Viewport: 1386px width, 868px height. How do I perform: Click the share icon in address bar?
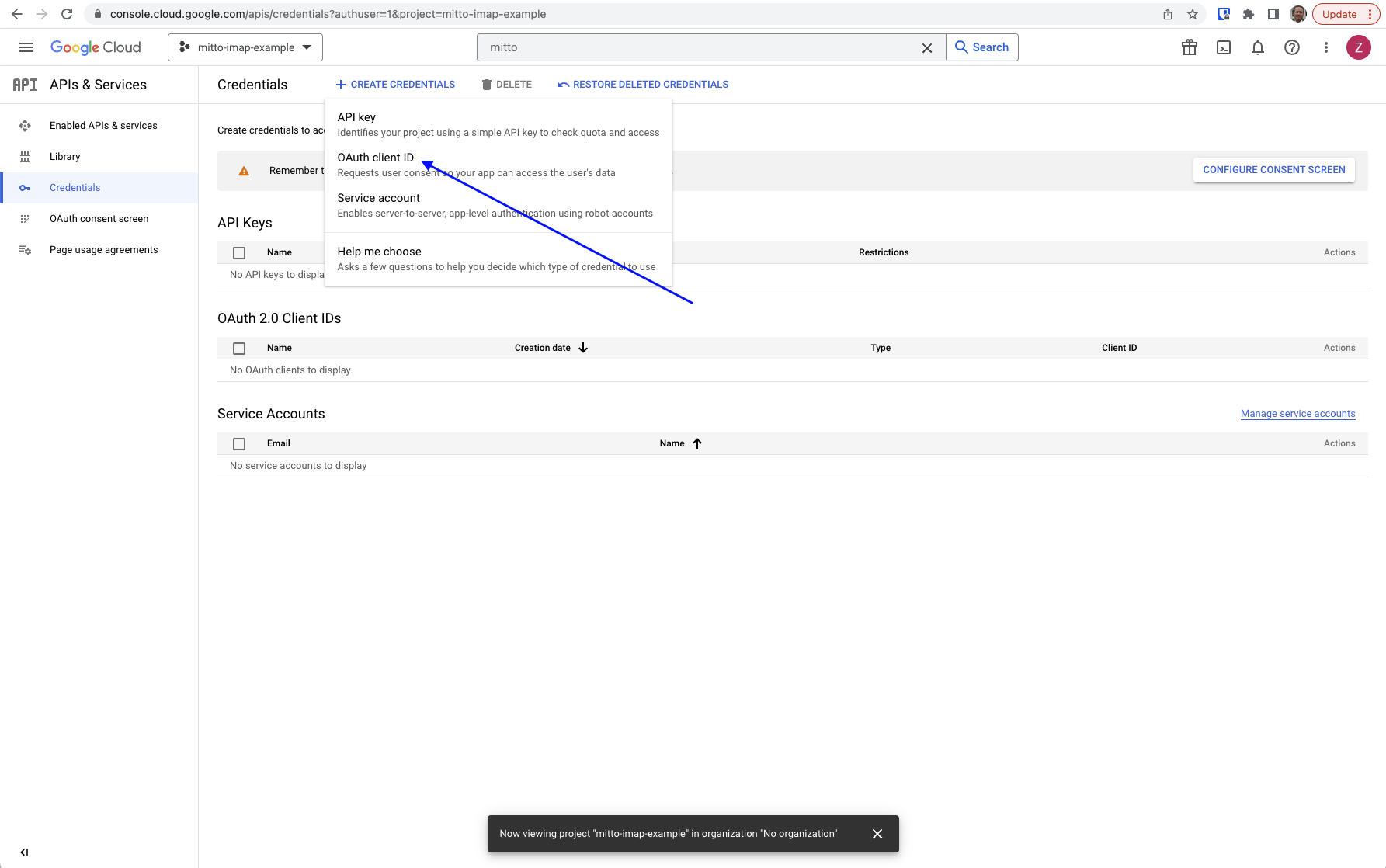pos(1168,14)
